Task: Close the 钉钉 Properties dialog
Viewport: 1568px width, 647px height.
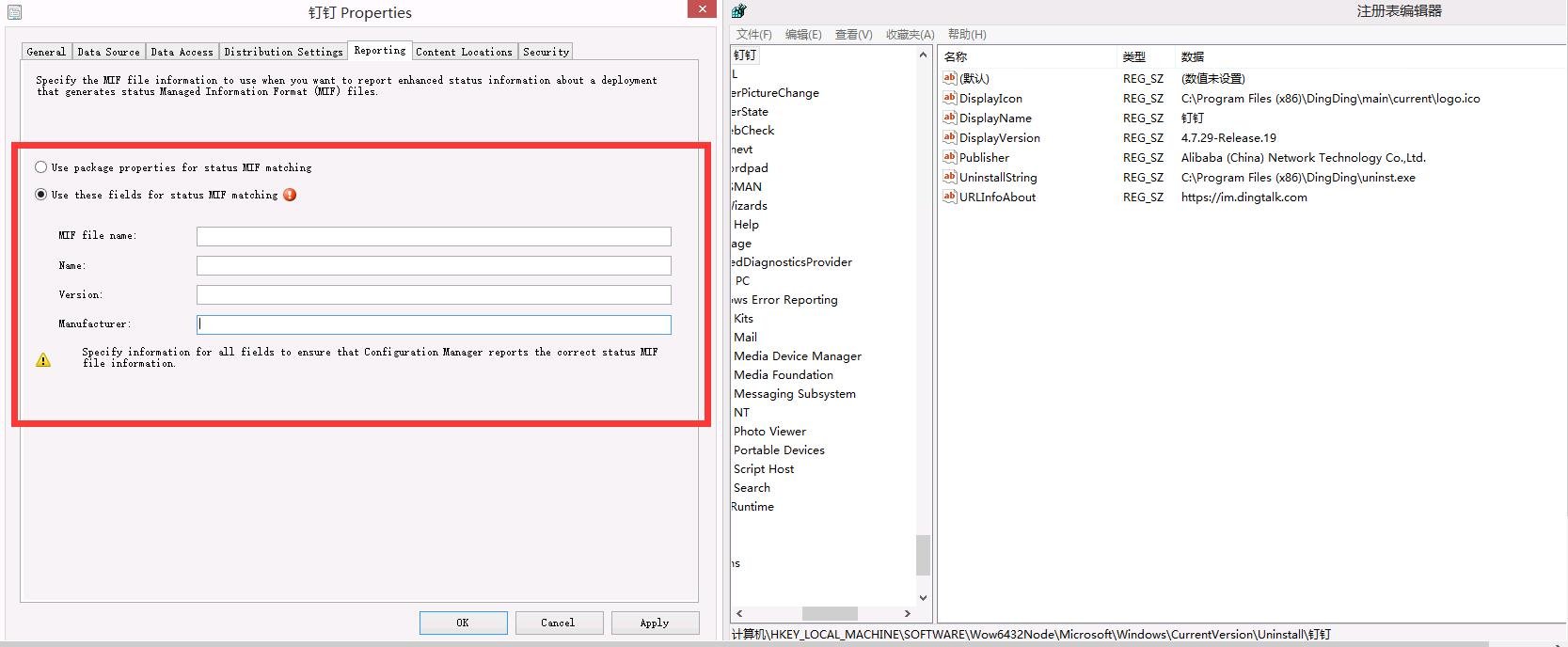Action: pos(702,9)
